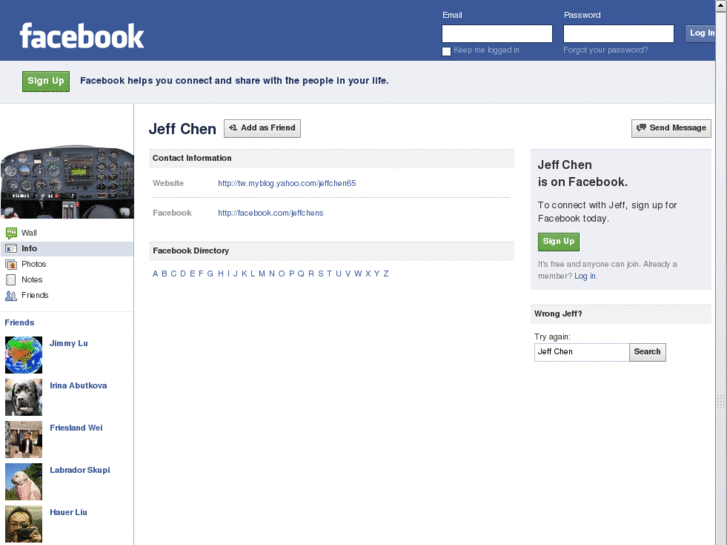Click the Friends heading link above friend list
The width and height of the screenshot is (727, 545).
[19, 322]
